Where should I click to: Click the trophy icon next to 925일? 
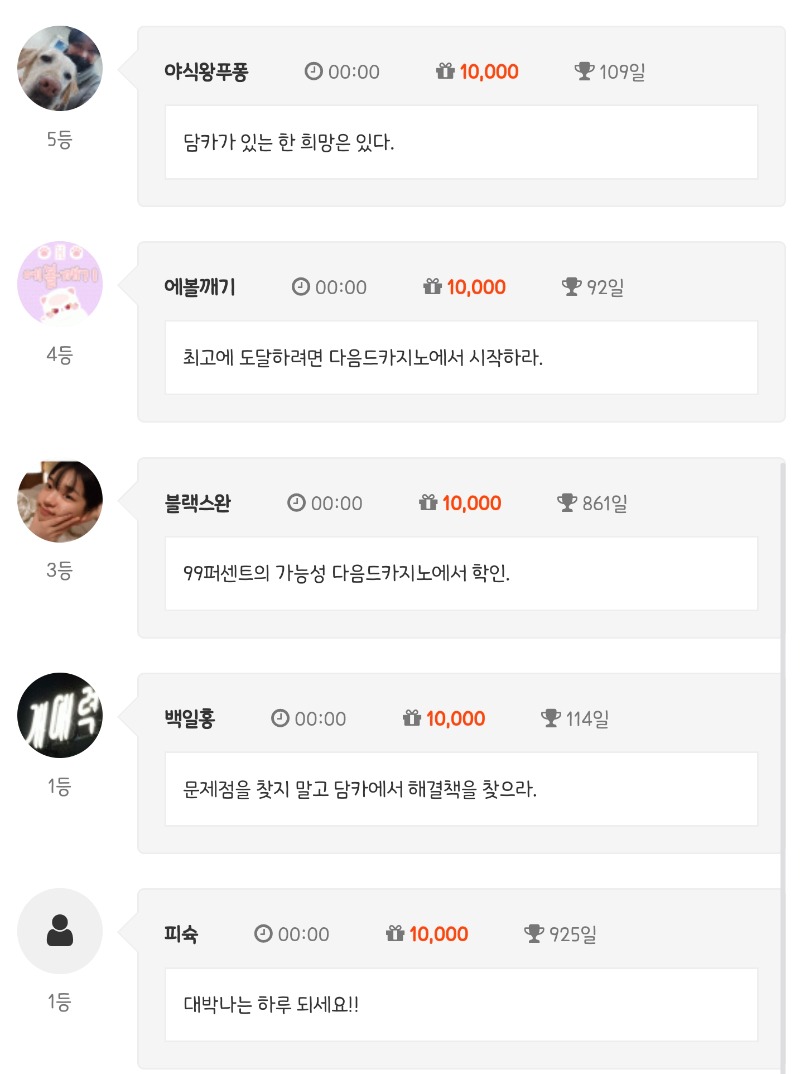tap(534, 934)
